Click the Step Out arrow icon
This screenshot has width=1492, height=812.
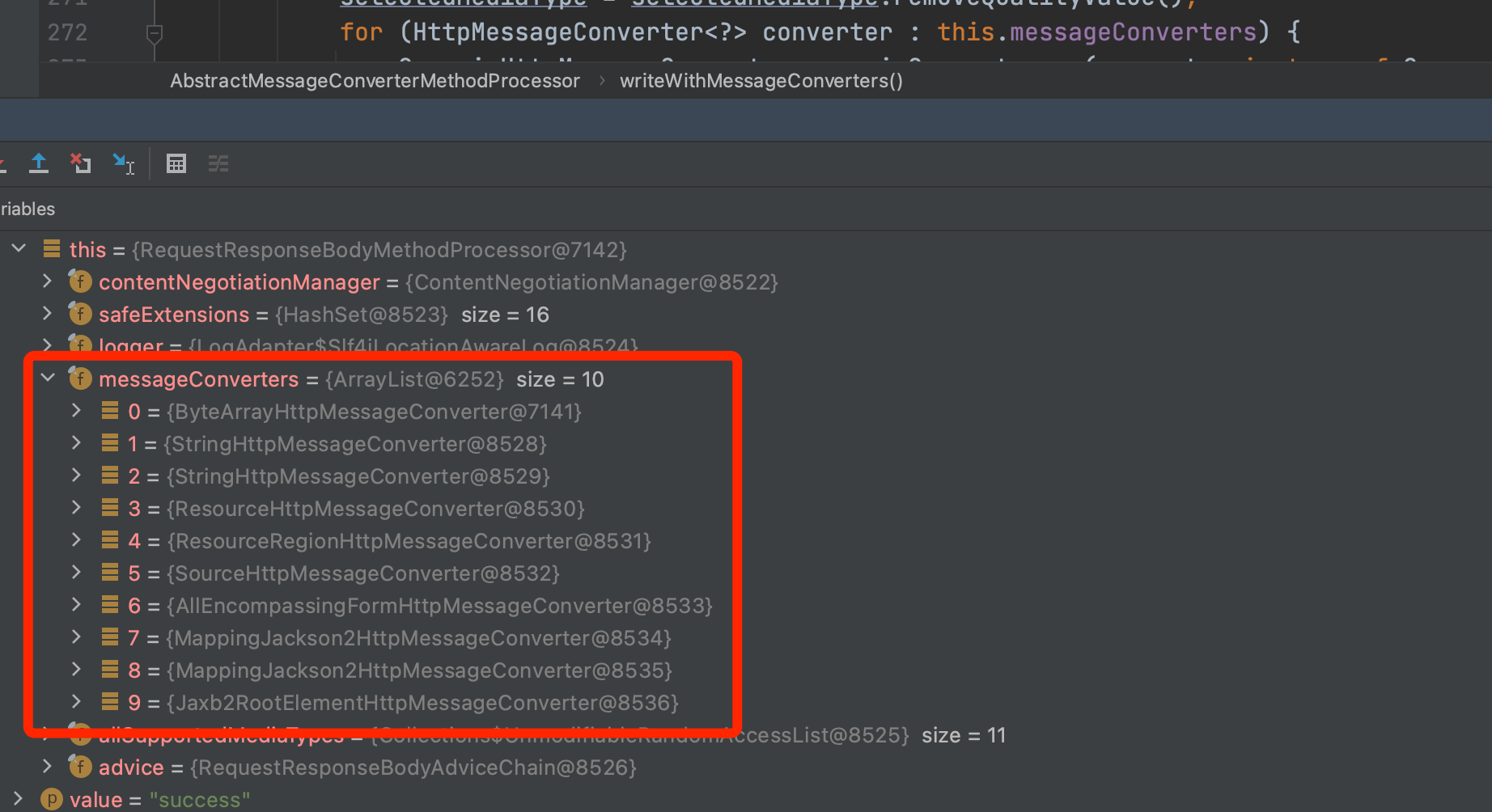pos(38,163)
